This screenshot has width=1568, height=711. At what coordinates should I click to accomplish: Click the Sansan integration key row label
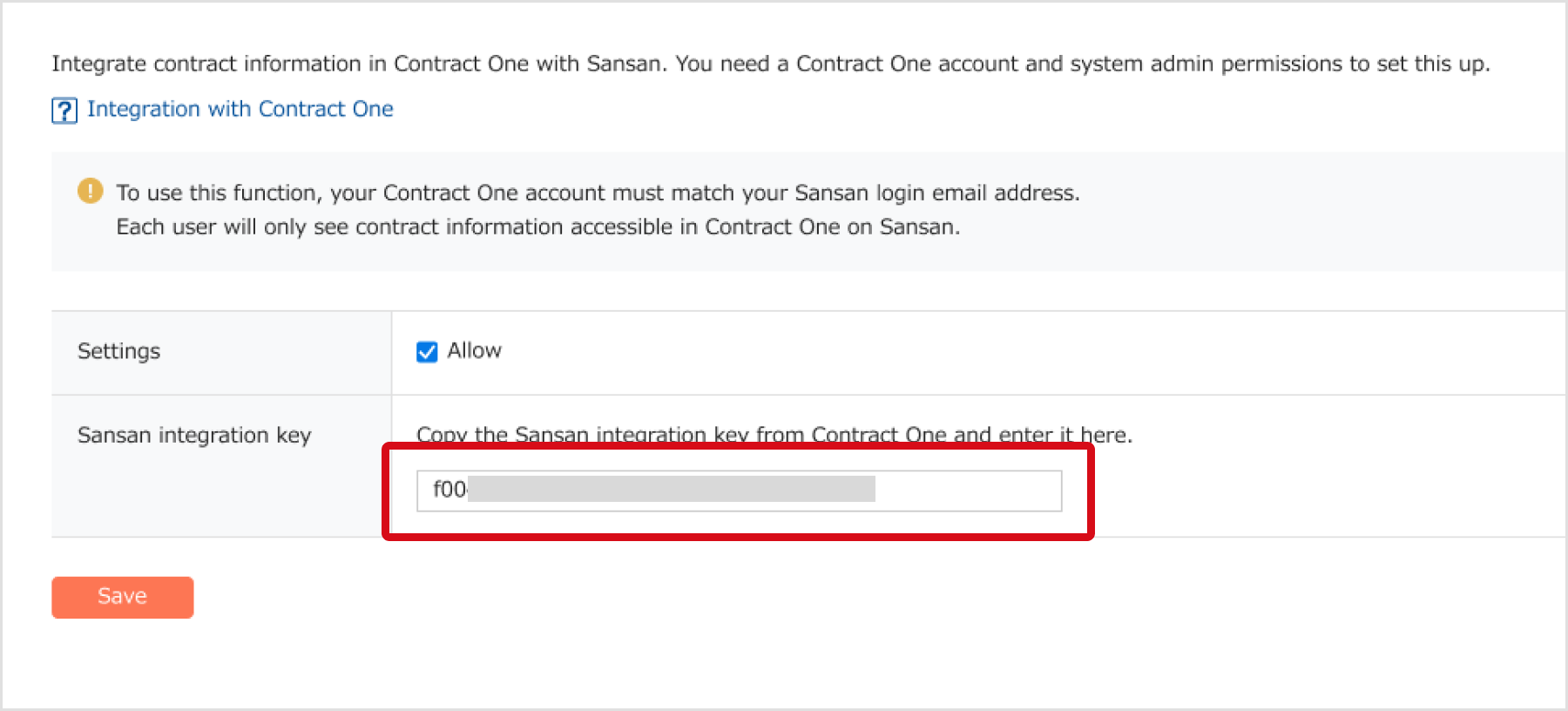tap(193, 435)
